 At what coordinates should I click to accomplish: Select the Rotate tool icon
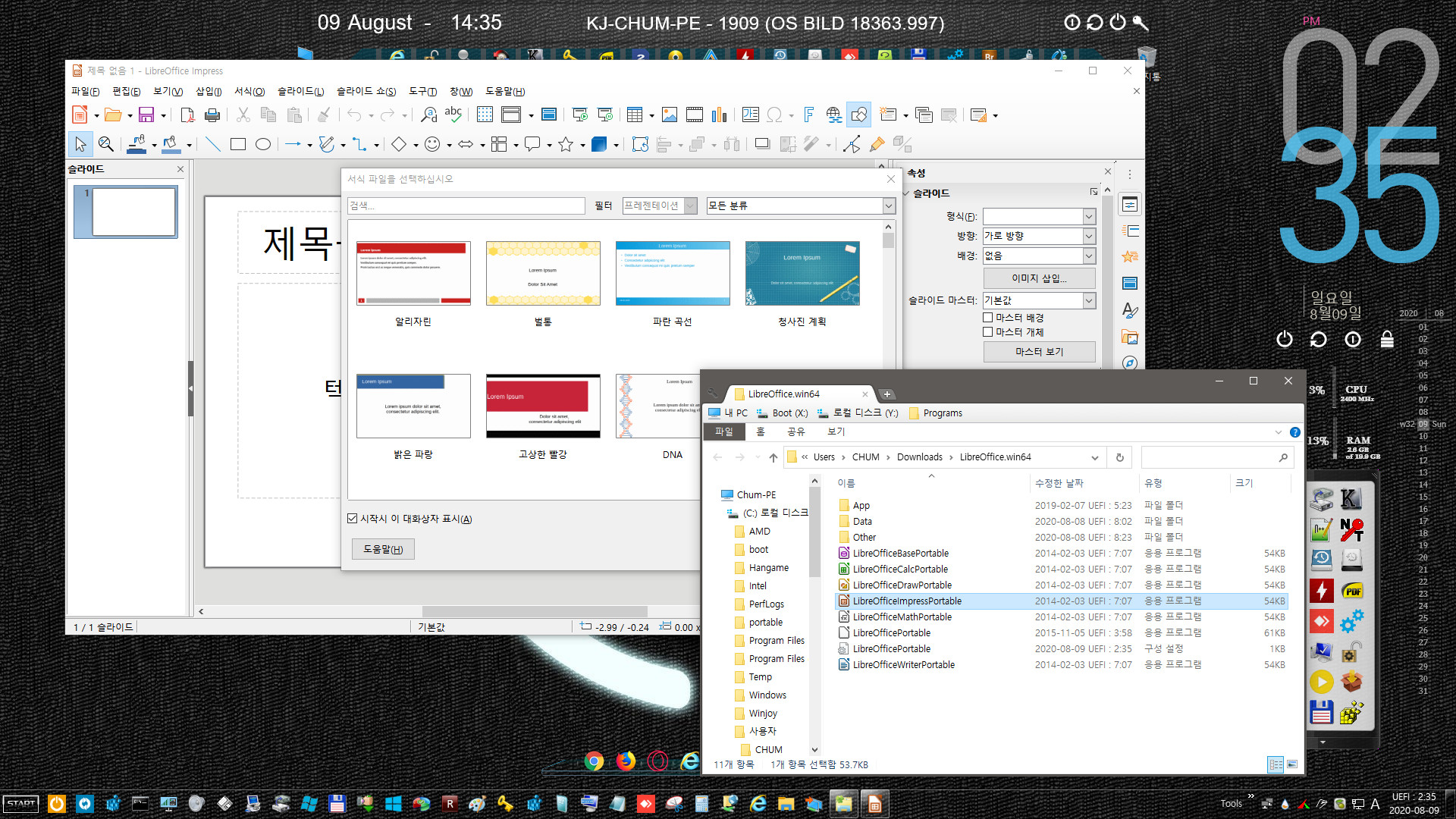tap(640, 144)
